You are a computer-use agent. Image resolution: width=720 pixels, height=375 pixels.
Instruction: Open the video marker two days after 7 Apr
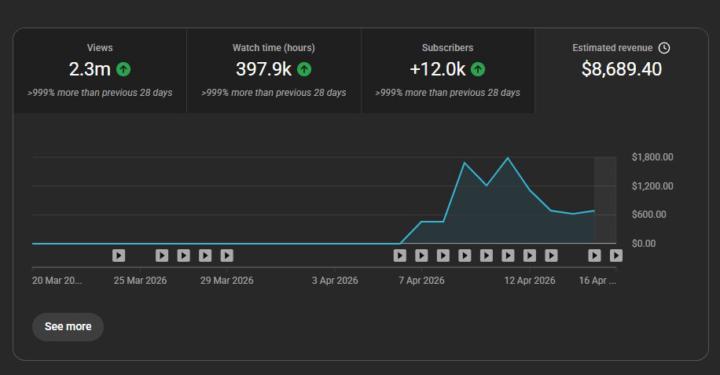[x=465, y=255]
